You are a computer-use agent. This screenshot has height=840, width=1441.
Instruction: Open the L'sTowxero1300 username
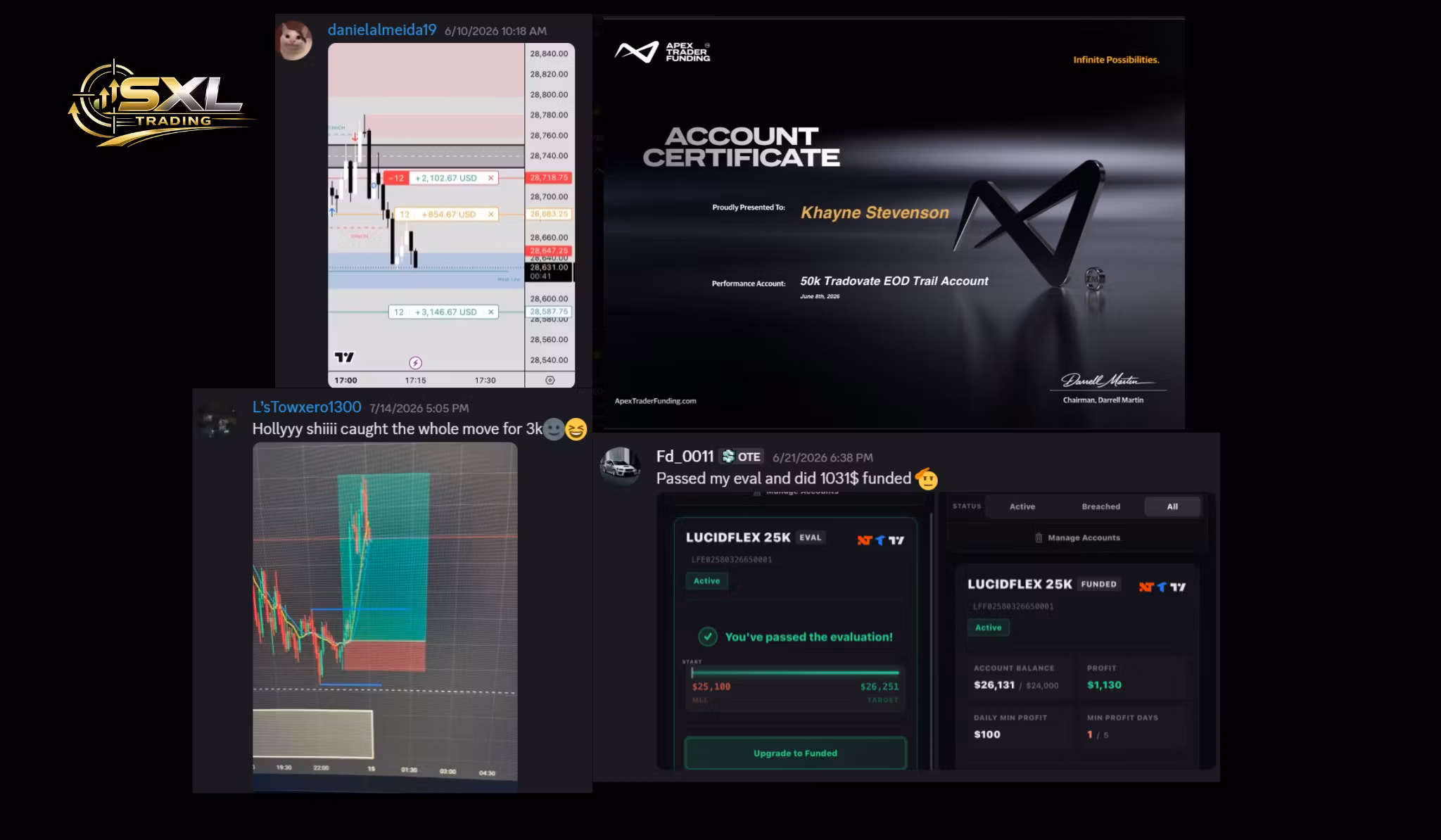click(307, 407)
